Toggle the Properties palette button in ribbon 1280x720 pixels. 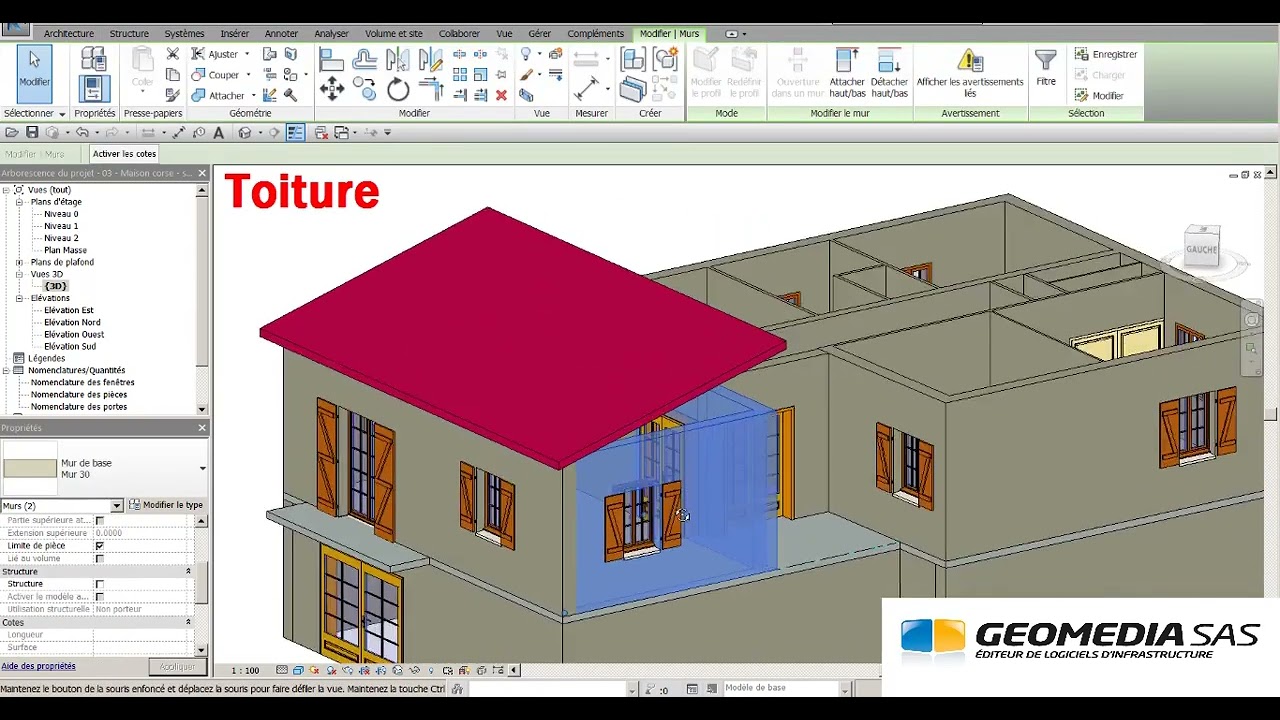tap(93, 89)
